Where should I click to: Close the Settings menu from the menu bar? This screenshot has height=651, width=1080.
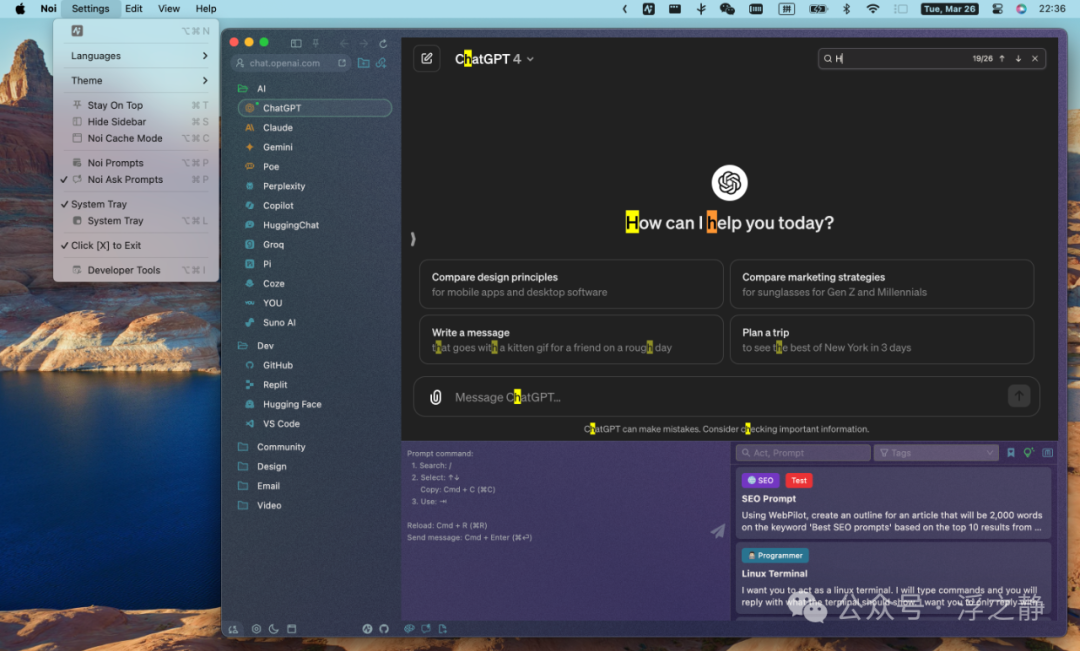[90, 8]
